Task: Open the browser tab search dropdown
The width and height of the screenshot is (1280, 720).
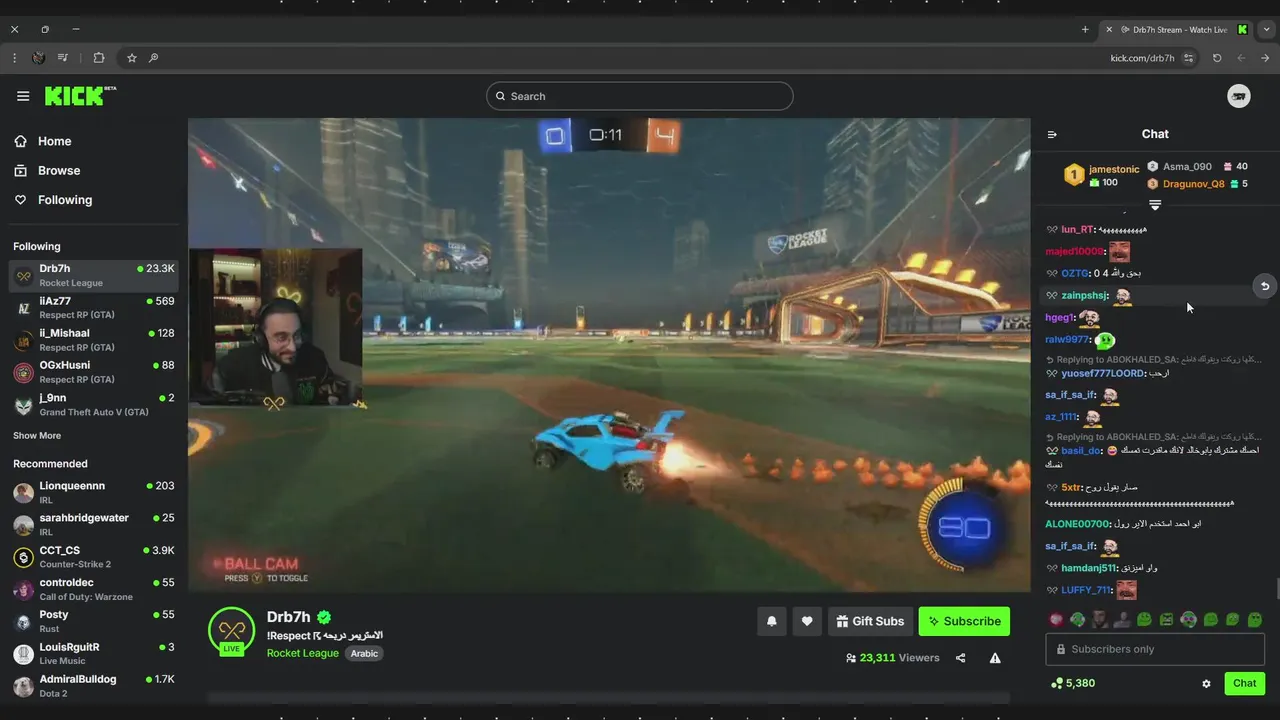Action: click(1267, 30)
